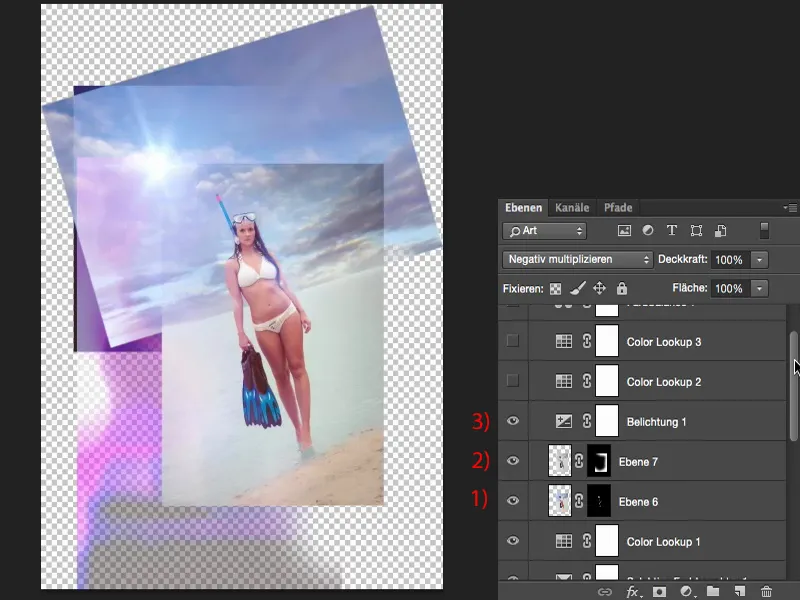Select Ebene 7 layer thumbnail
800x600 pixels.
[560, 461]
